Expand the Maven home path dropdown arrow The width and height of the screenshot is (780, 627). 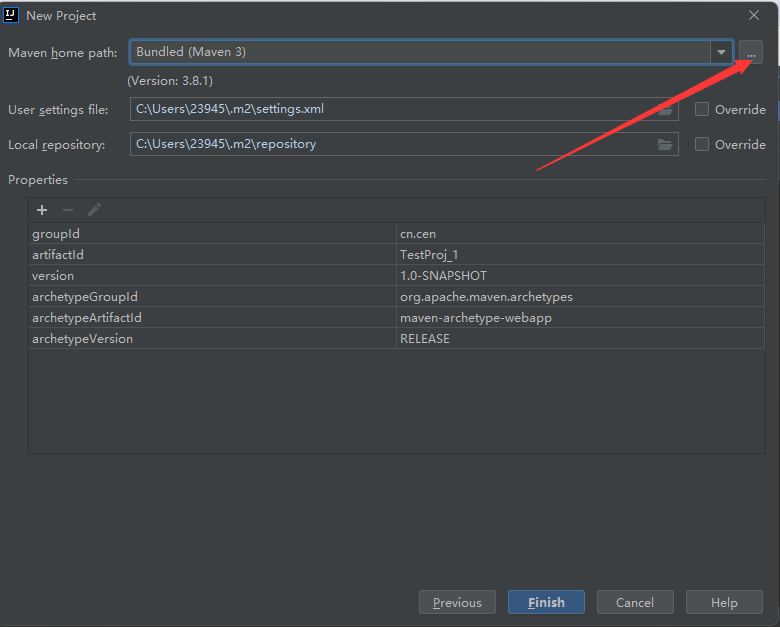click(x=721, y=52)
